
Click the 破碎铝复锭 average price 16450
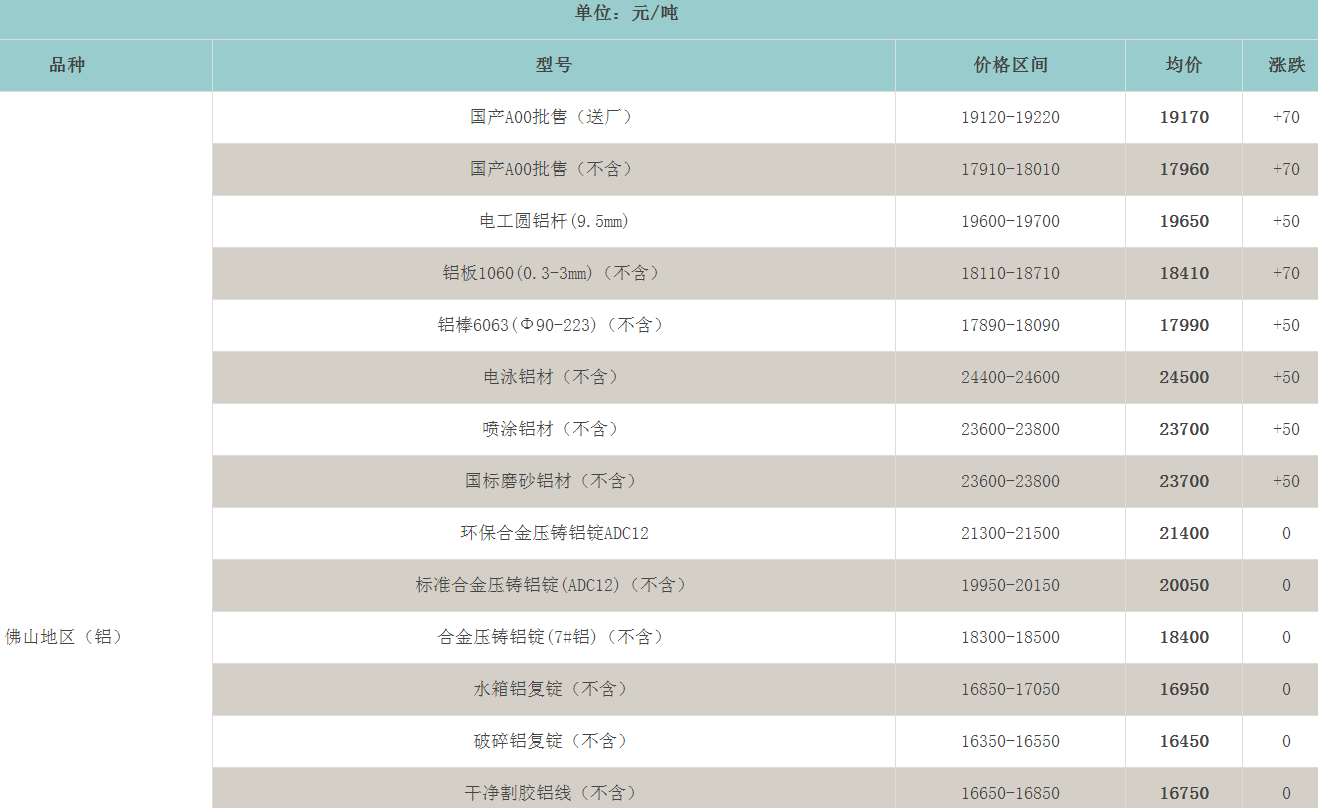(1184, 741)
